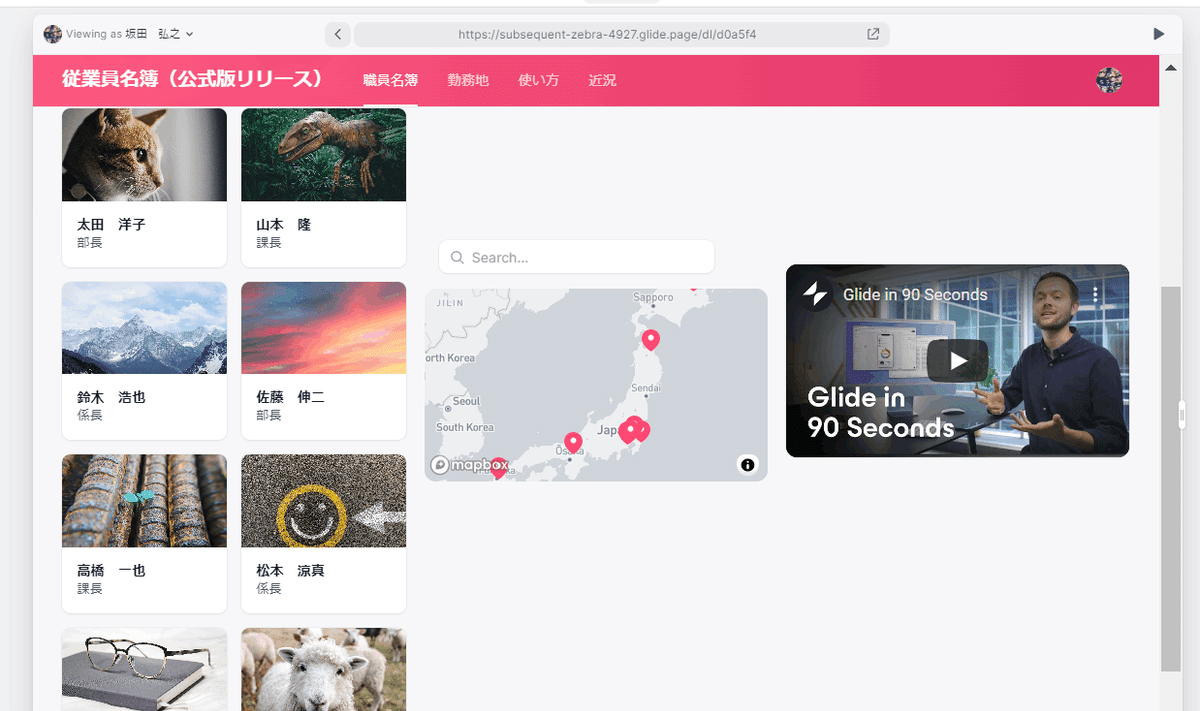Open the cat photo for 太田 洋子
The height and width of the screenshot is (711, 1200).
(144, 154)
